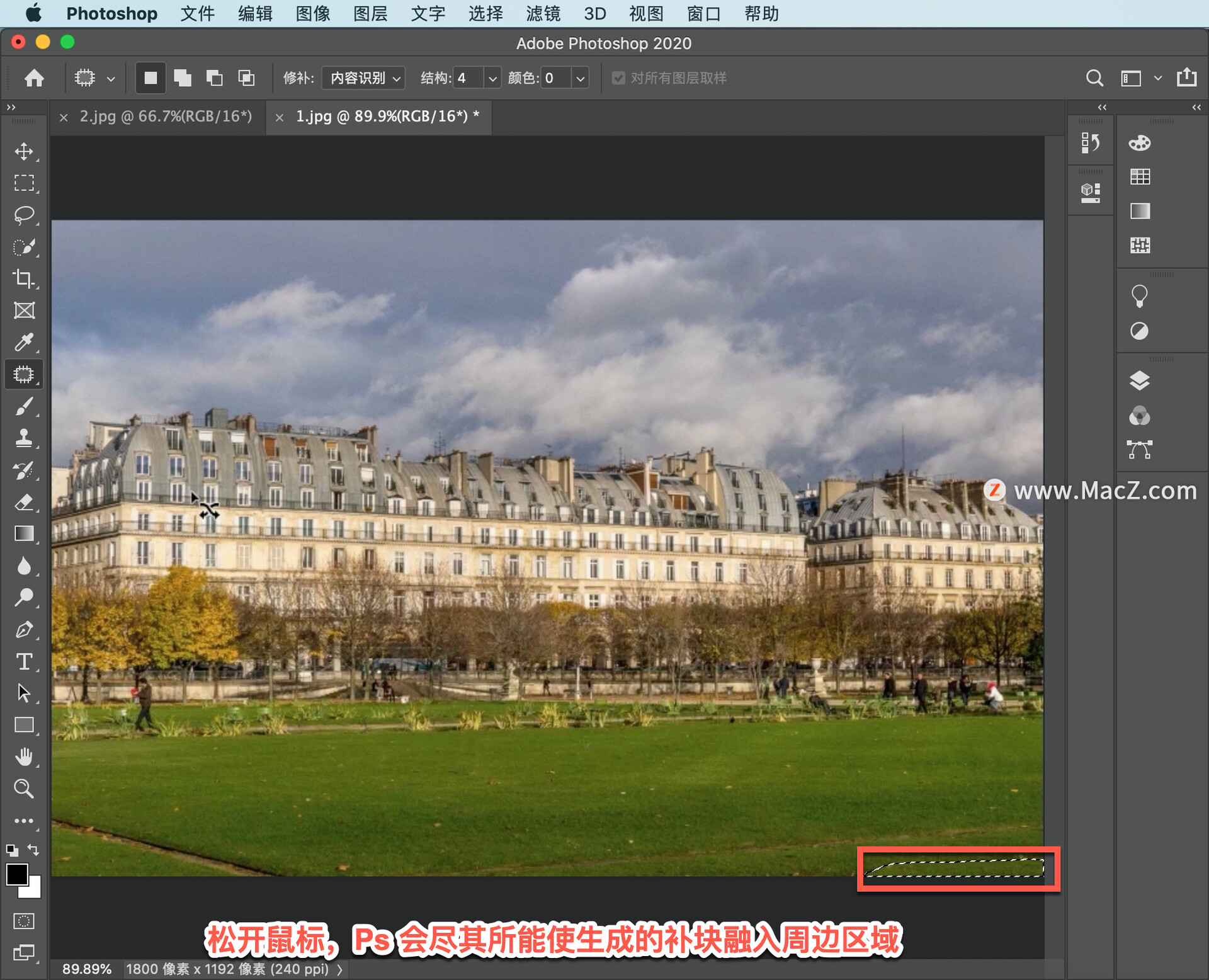Open the Search magnifier icon
1209x980 pixels.
point(1094,78)
